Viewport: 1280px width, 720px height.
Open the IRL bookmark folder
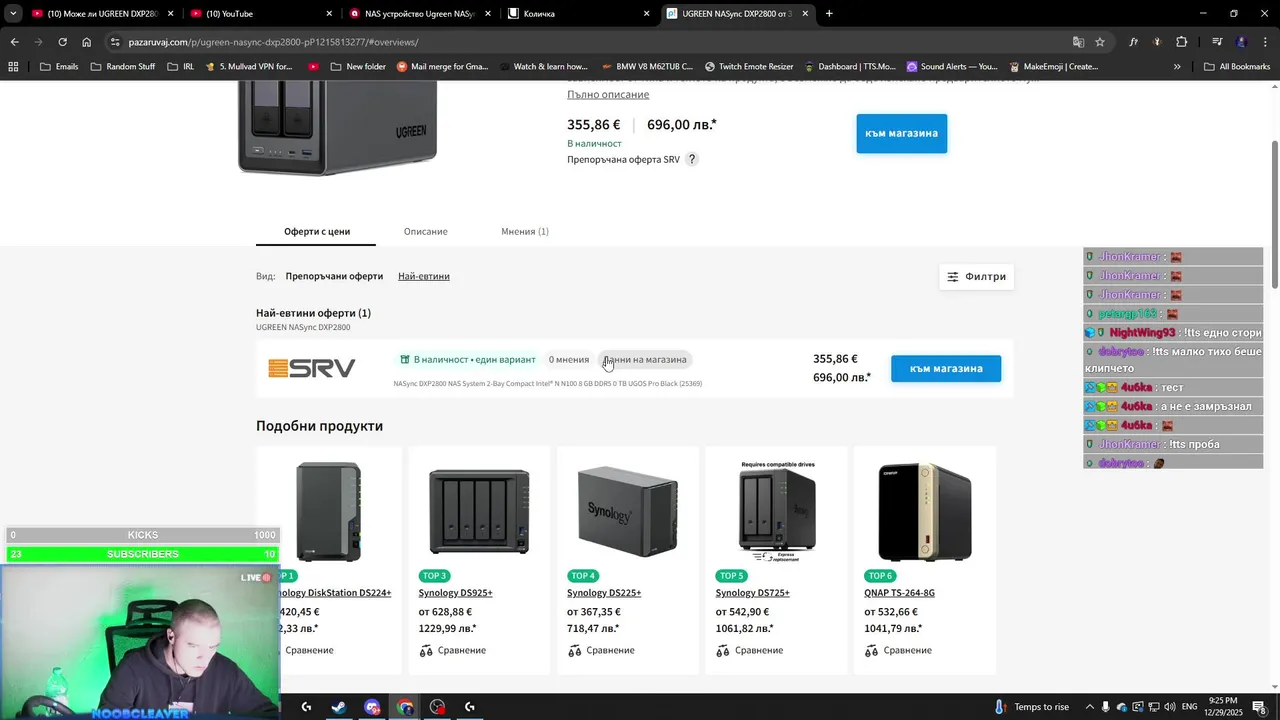[180, 67]
